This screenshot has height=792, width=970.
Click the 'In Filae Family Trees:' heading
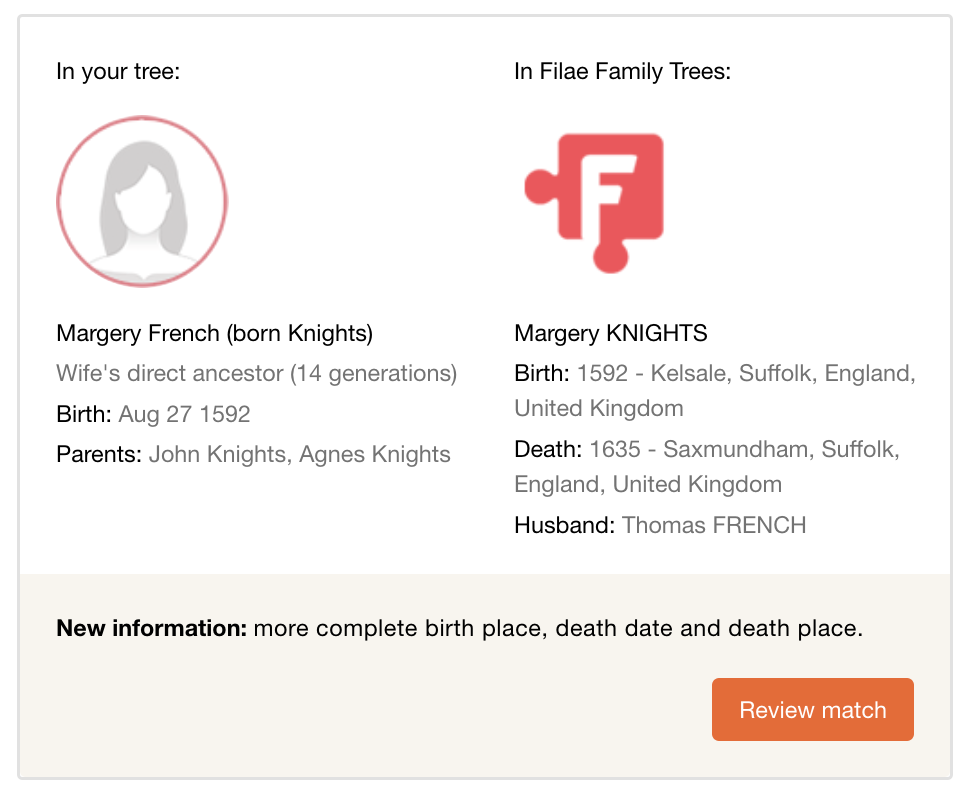coord(622,72)
